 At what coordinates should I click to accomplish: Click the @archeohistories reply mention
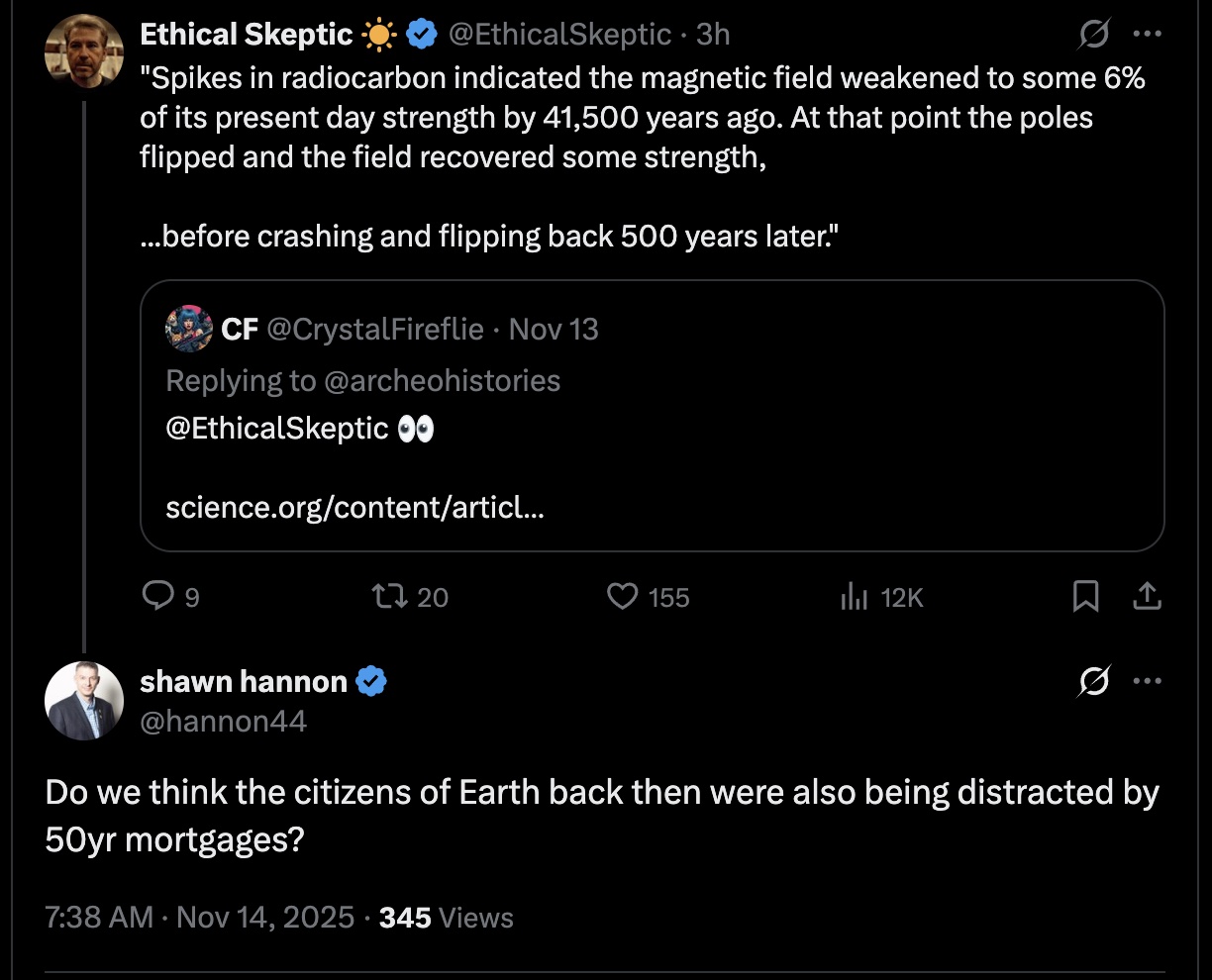click(x=442, y=381)
